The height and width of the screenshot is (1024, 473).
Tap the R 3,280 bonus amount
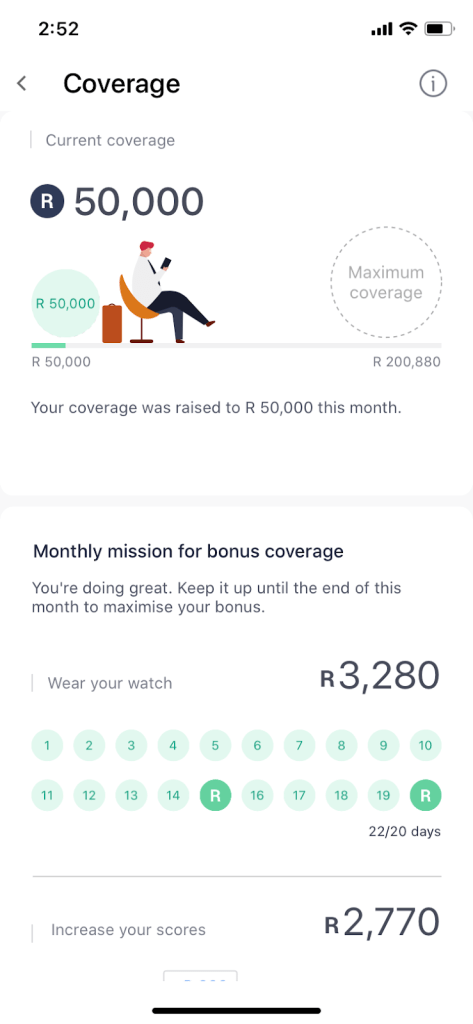380,677
